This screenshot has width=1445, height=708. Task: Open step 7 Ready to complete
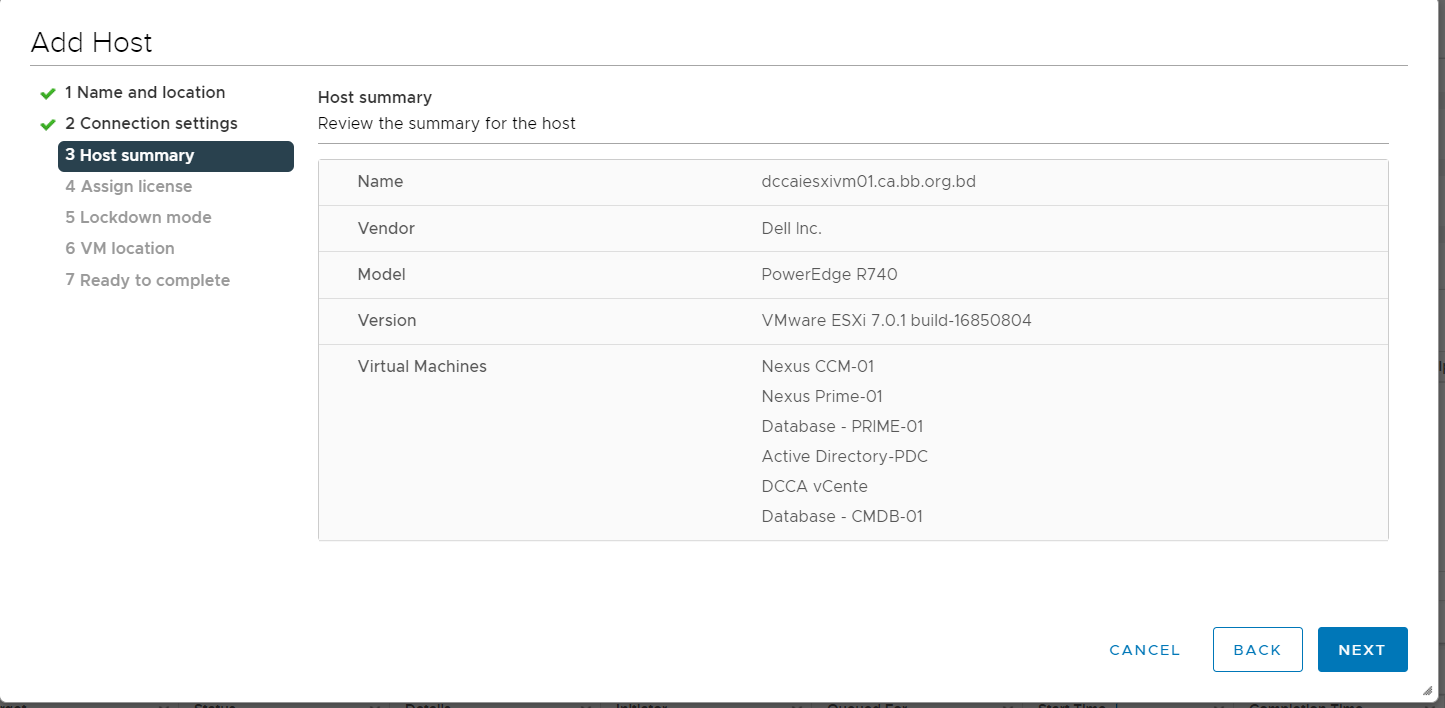[x=148, y=280]
